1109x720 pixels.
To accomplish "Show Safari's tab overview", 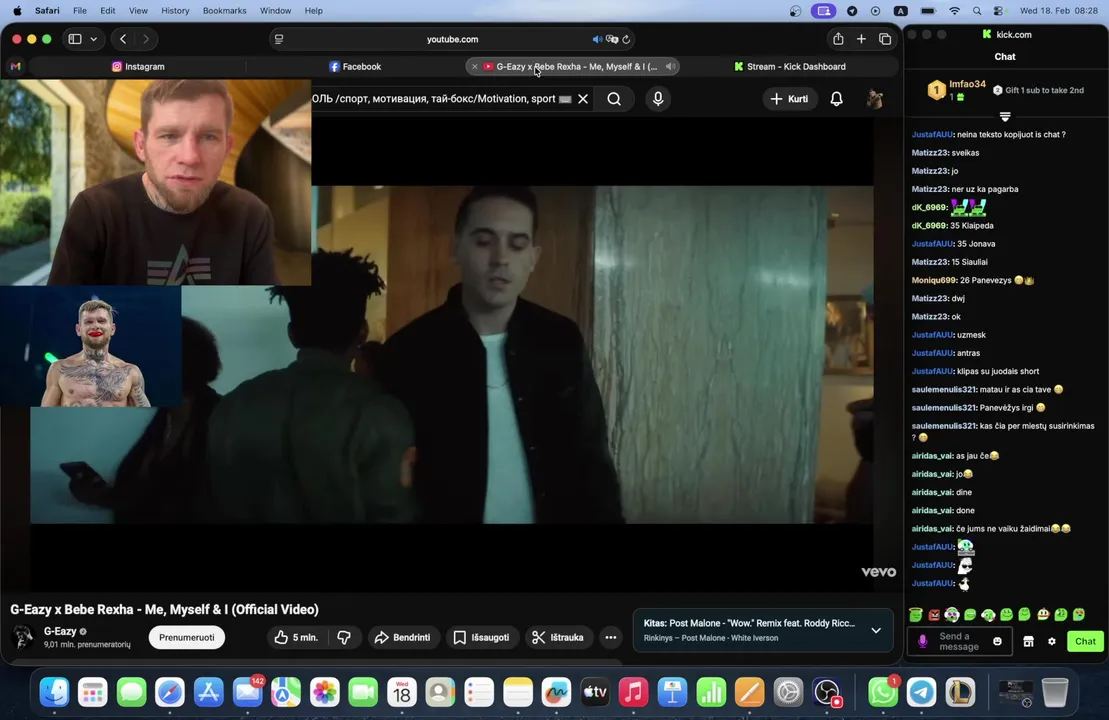I will (x=885, y=39).
